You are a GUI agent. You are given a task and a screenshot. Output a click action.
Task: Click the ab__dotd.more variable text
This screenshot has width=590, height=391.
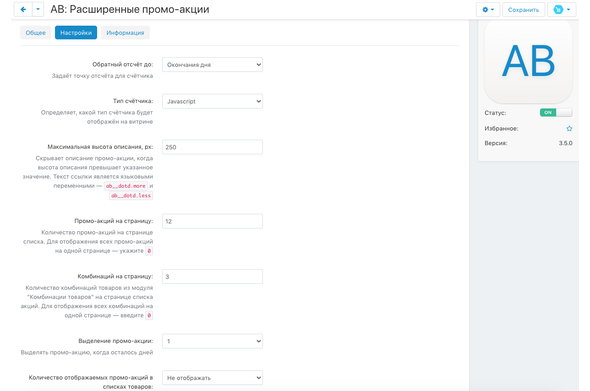[x=126, y=186]
